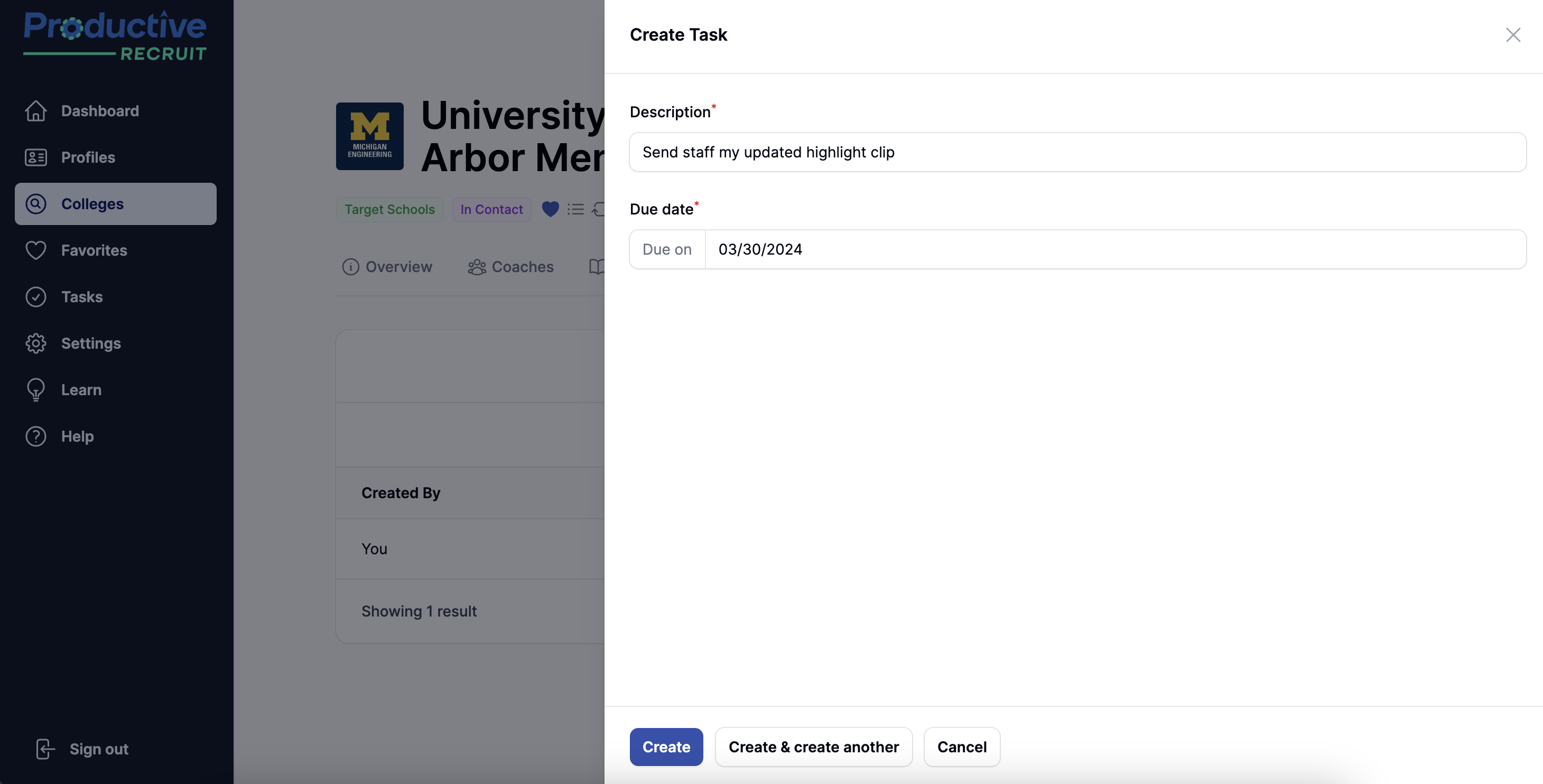Click the Sign out arrow icon

45,749
